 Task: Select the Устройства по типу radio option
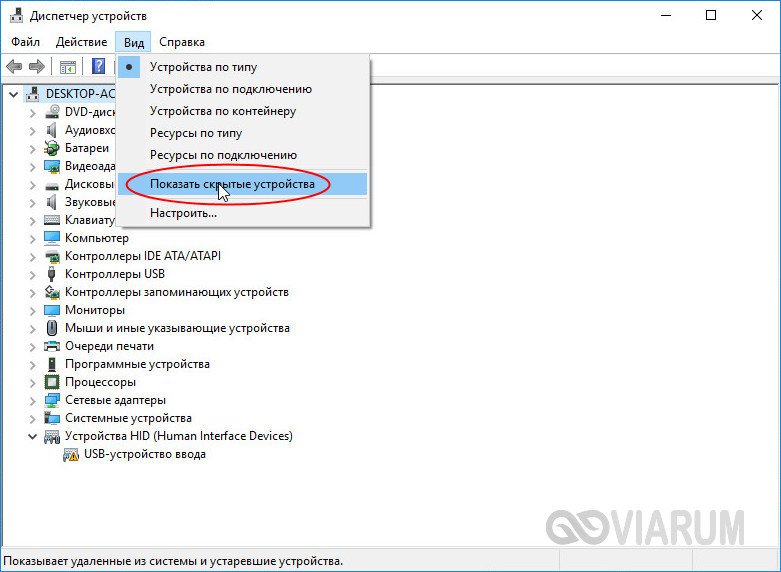244,67
